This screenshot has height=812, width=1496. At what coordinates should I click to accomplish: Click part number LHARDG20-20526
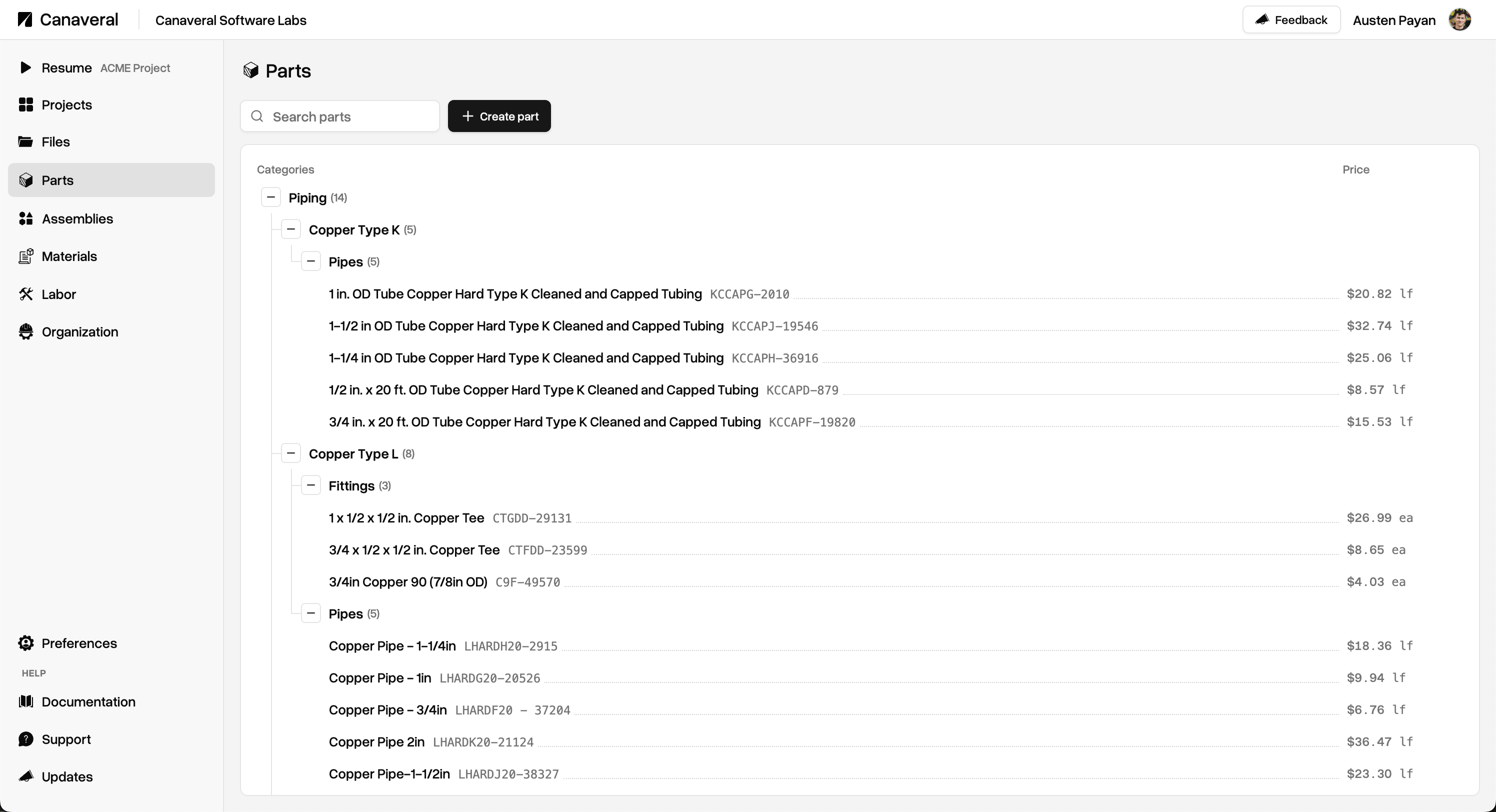tap(489, 678)
